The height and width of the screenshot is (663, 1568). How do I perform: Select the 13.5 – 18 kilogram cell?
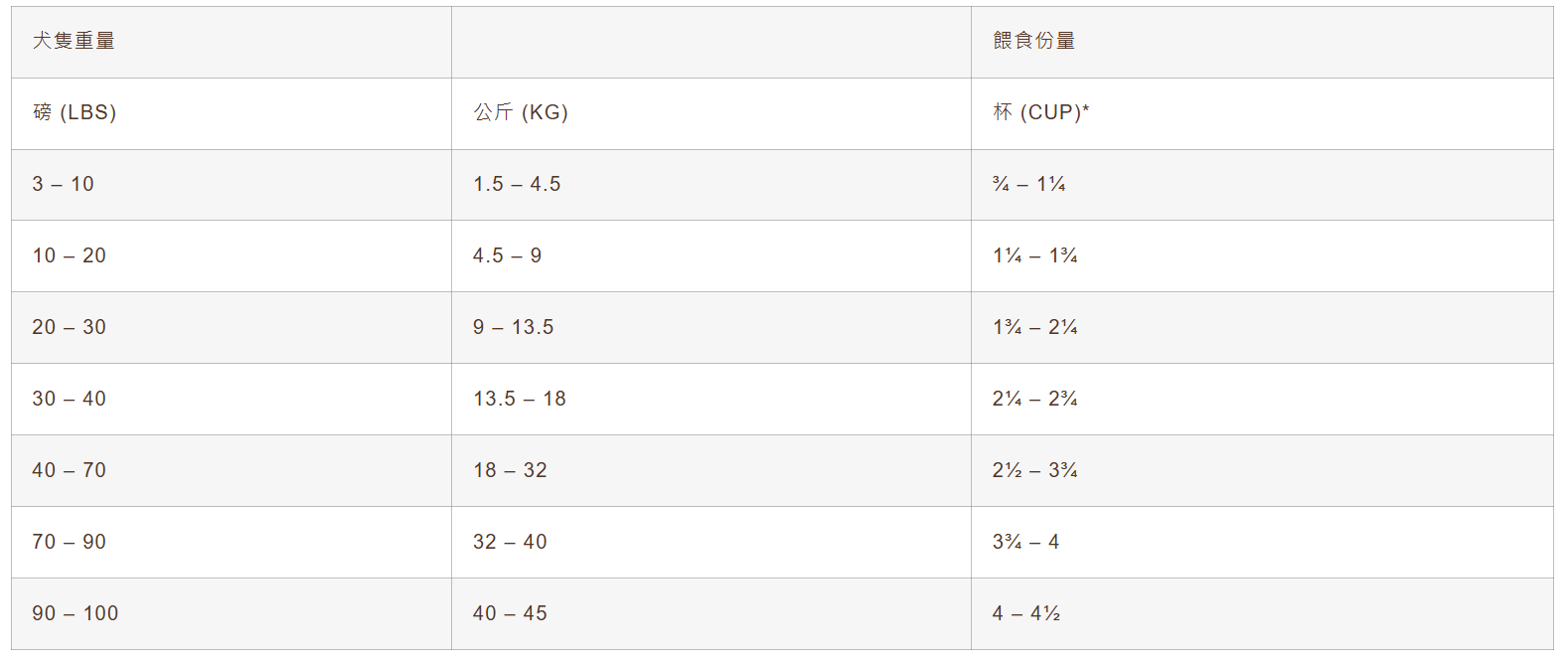coord(519,399)
